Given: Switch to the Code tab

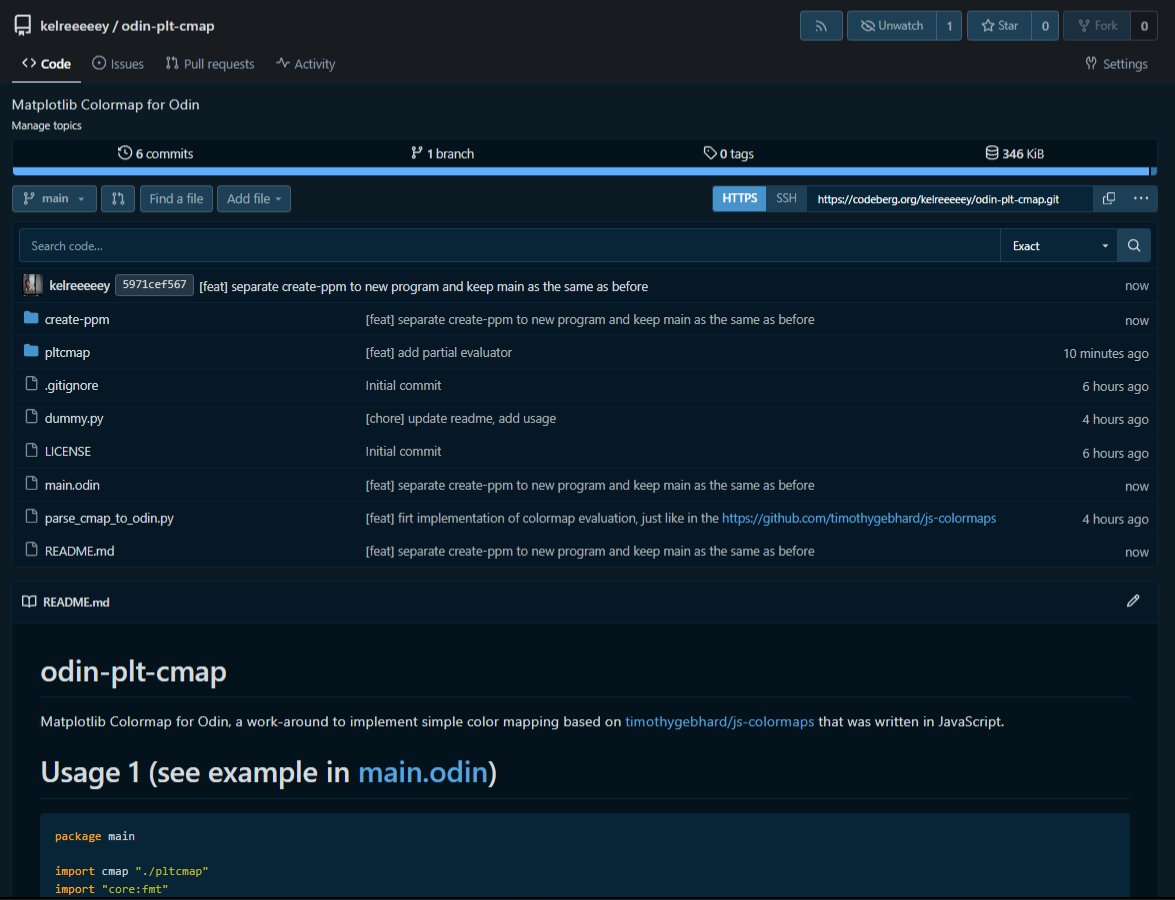Looking at the screenshot, I should pos(46,64).
